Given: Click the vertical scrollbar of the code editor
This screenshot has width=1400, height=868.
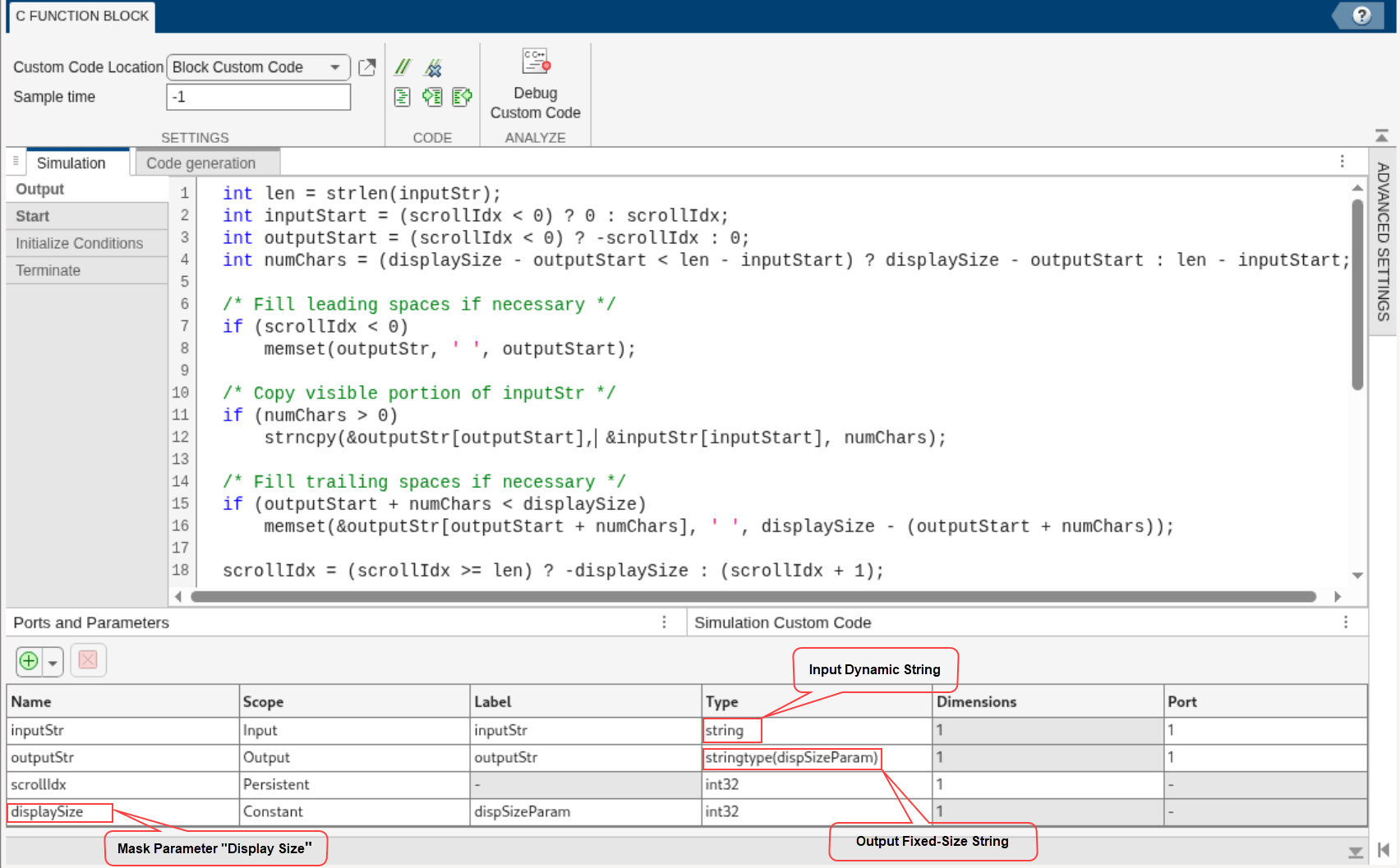Looking at the screenshot, I should click(1357, 294).
